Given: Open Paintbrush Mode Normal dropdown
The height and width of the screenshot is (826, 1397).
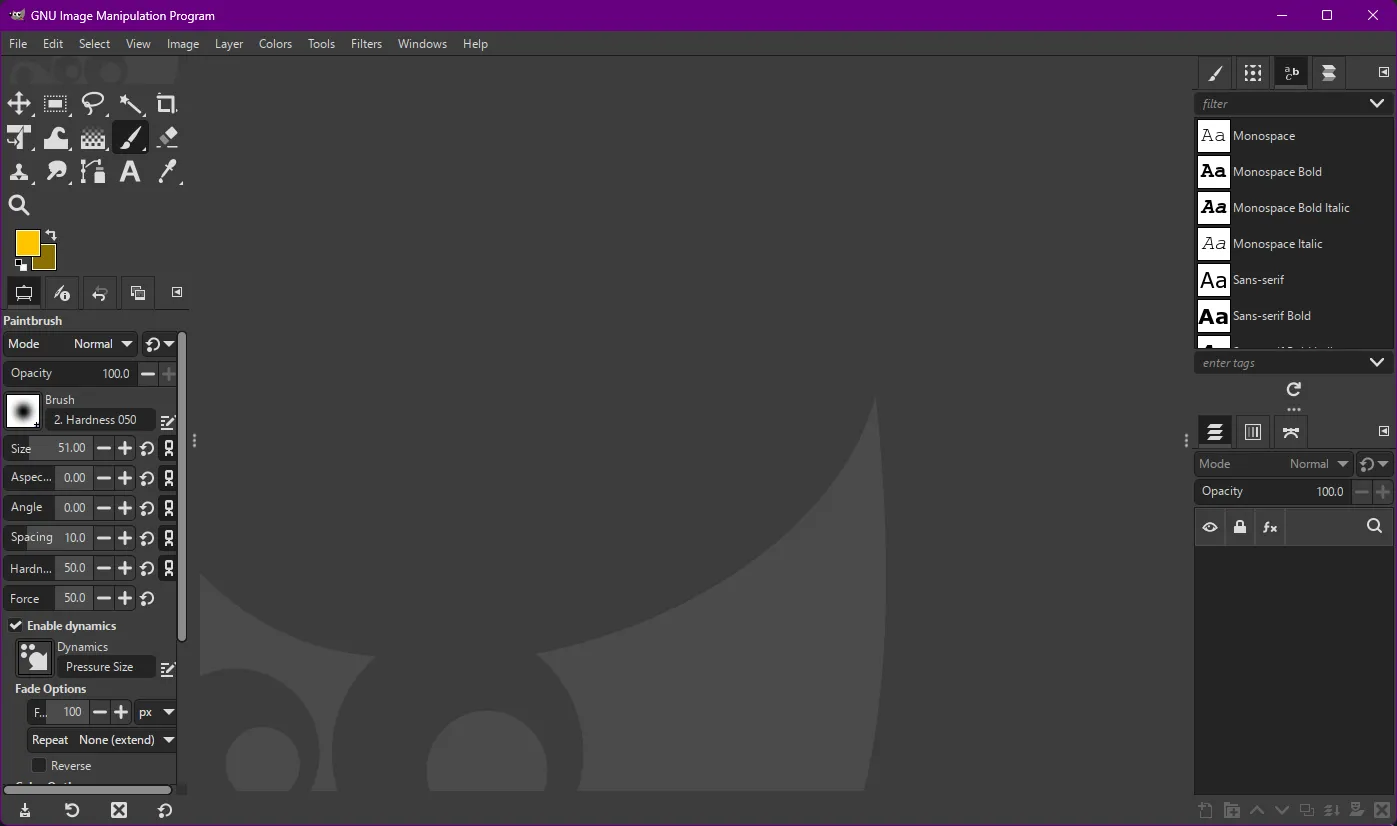Looking at the screenshot, I should pos(70,344).
